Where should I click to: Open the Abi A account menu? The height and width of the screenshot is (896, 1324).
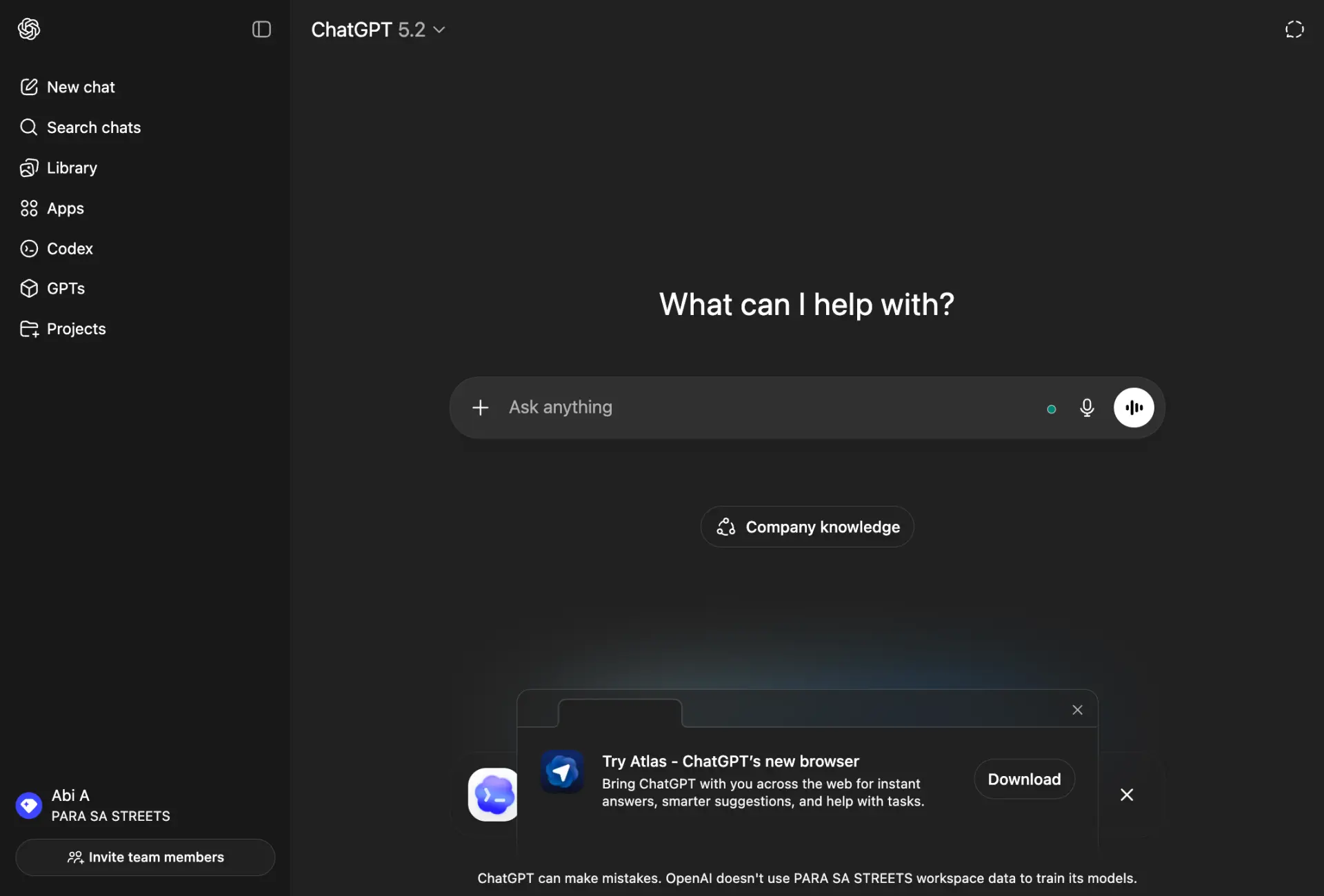[x=145, y=805]
